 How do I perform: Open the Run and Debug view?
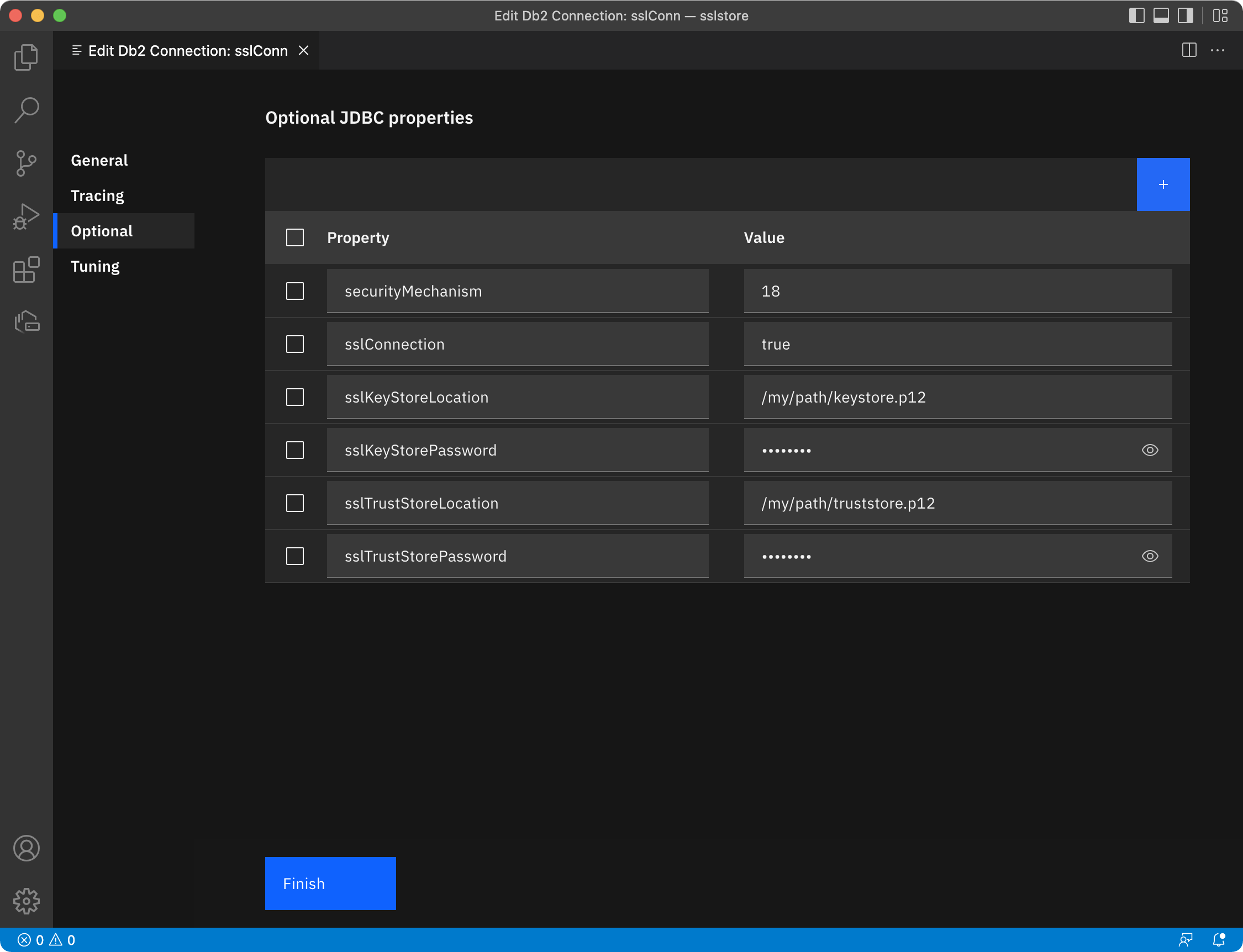[x=26, y=216]
